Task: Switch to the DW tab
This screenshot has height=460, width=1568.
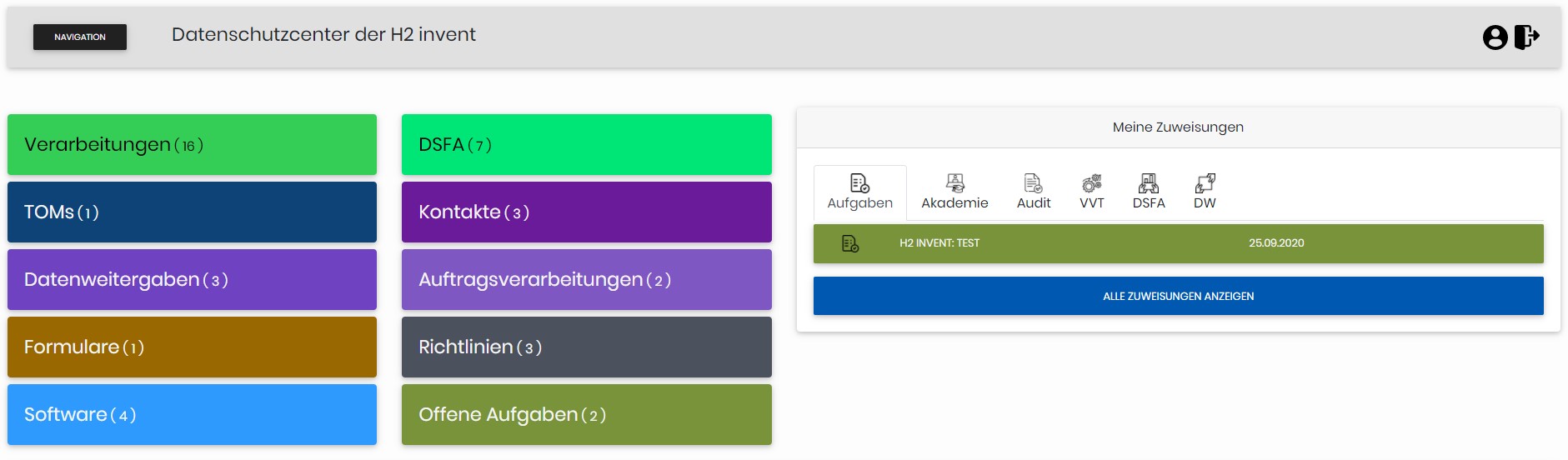Action: (1205, 192)
